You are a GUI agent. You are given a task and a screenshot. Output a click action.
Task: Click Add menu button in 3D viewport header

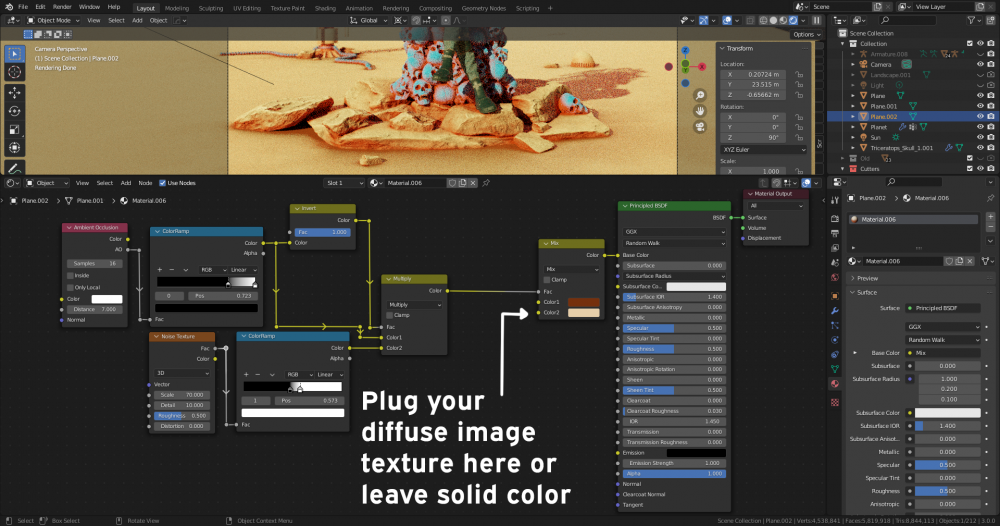click(x=137, y=20)
